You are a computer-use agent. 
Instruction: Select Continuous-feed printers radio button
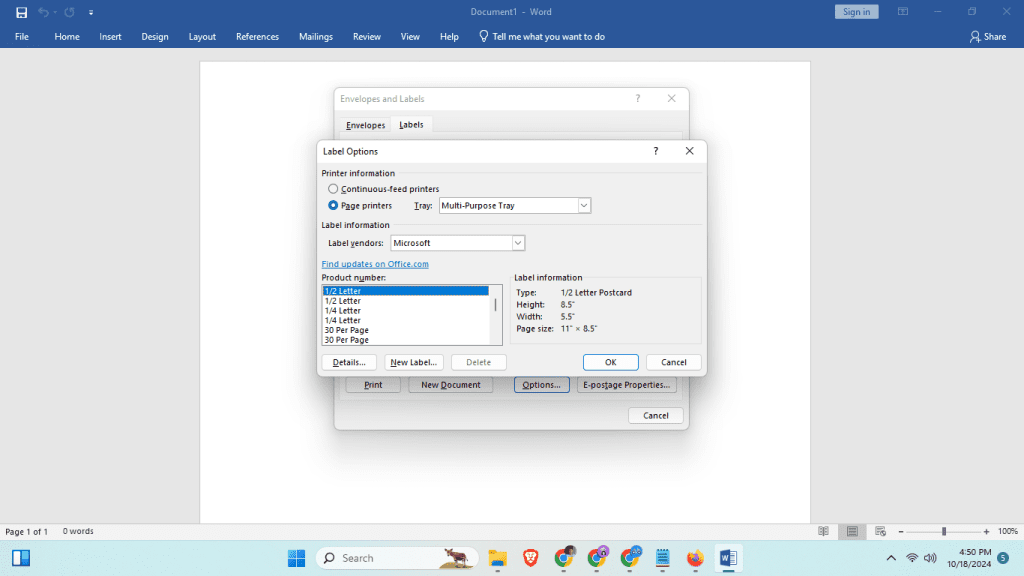click(x=333, y=189)
